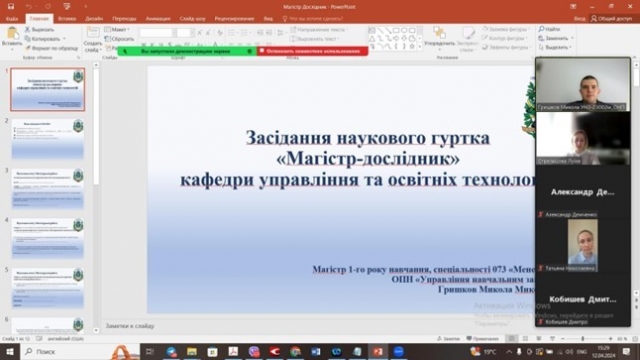
Task: Switch to Вставка (Insert) tab
Action: pos(67,19)
